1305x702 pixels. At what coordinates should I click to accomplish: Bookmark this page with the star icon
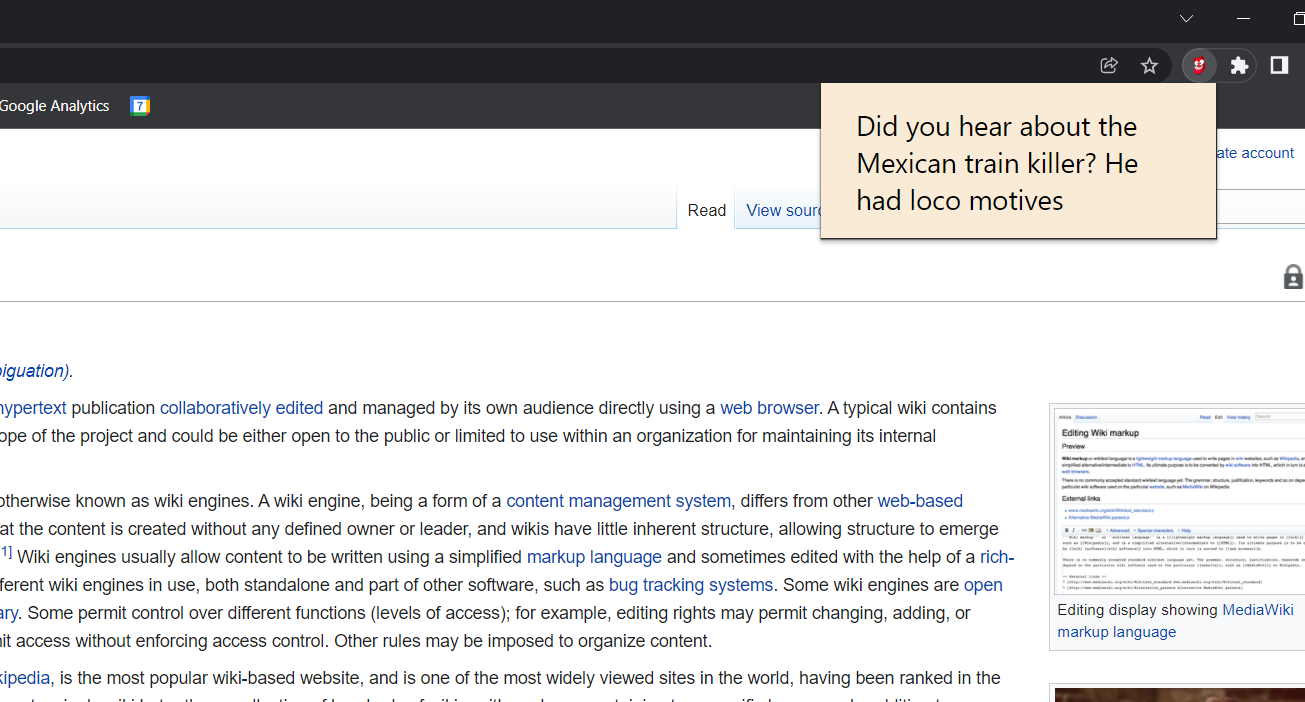(1149, 64)
